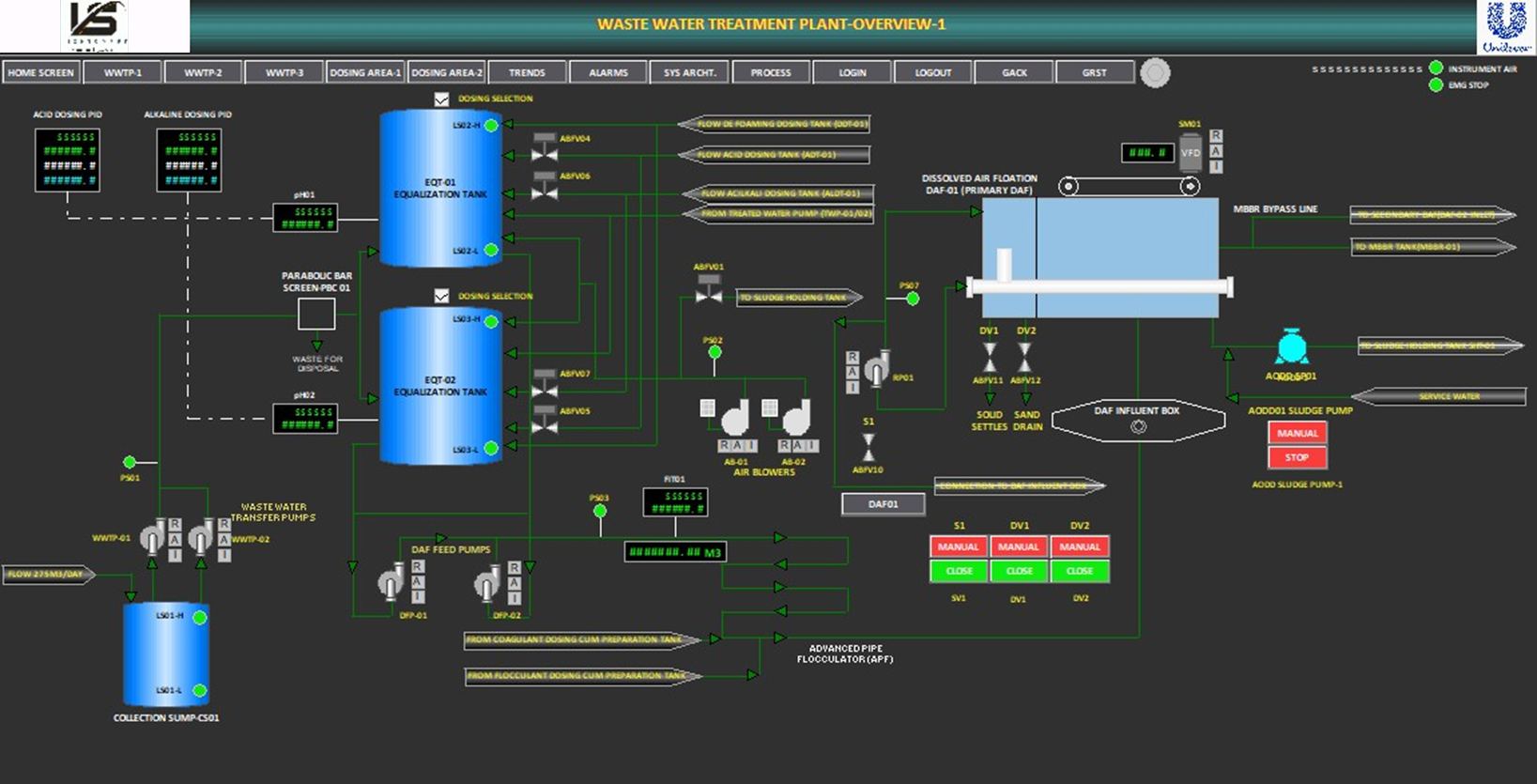Click the SM01 VFD motor icon

point(1190,152)
